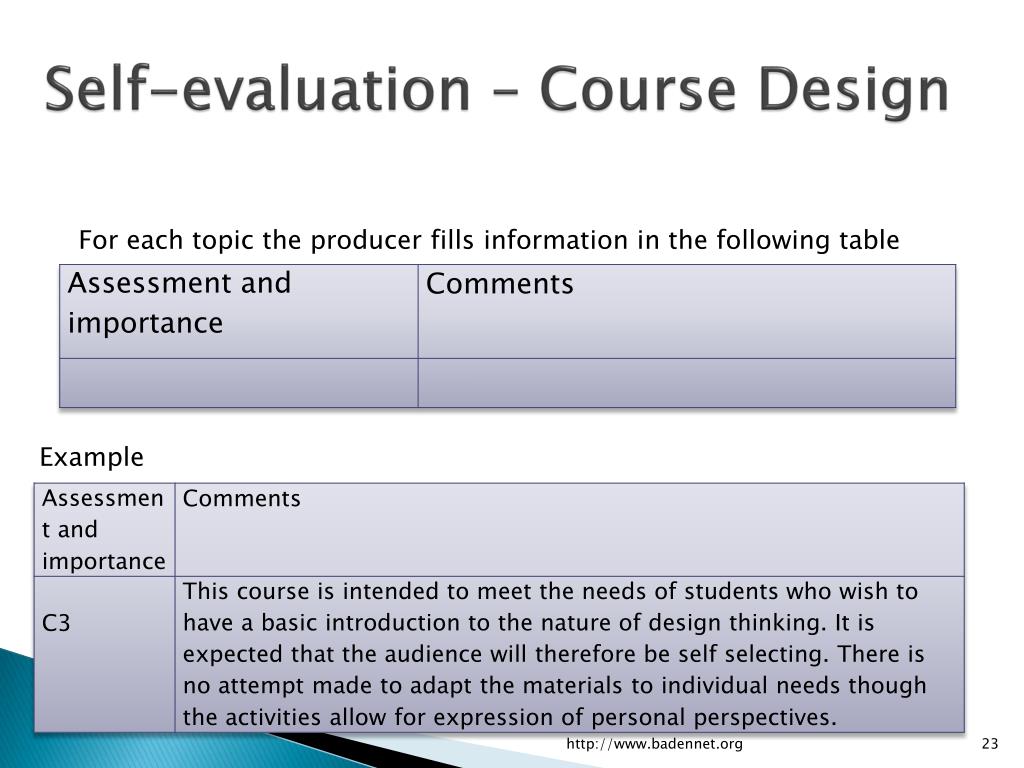Screen dimensions: 1024x768
Task: Select the C3 cell in the example table
Action: [104, 654]
